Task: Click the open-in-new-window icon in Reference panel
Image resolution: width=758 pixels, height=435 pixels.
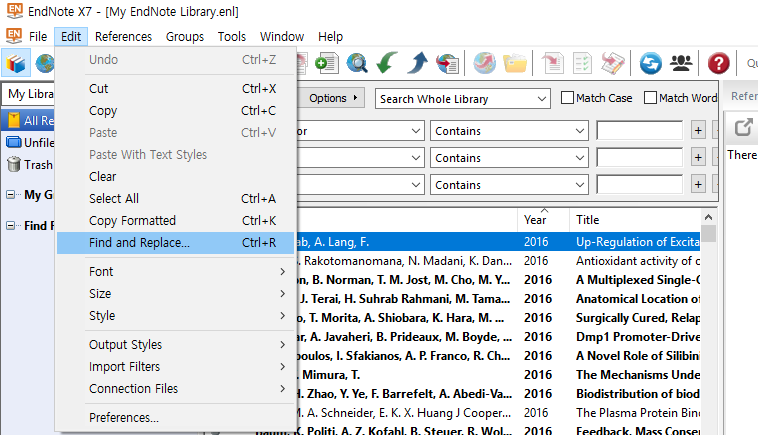Action: (743, 128)
